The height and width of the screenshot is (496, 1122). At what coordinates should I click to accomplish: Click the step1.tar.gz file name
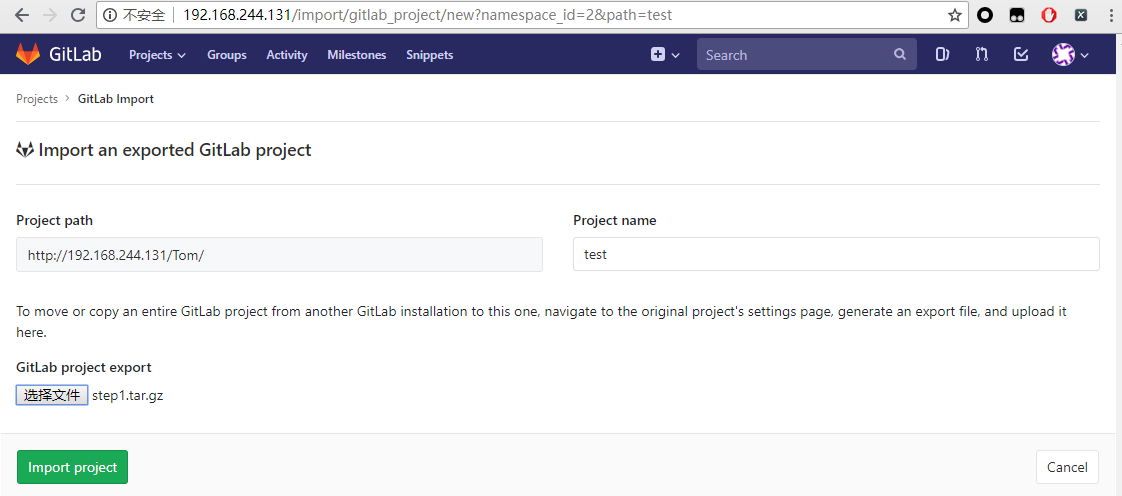[x=127, y=395]
